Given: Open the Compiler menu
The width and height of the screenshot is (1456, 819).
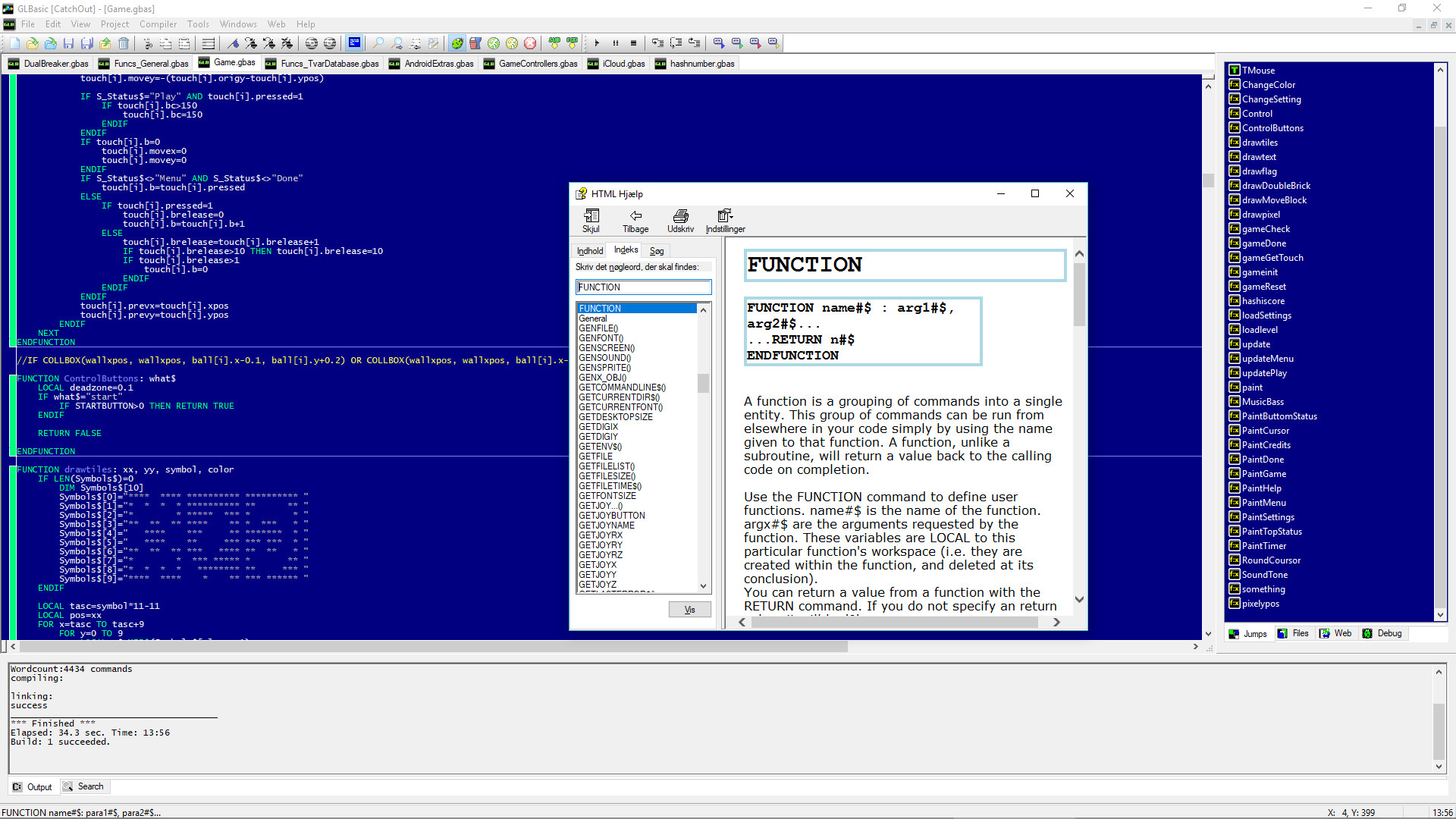Looking at the screenshot, I should click(158, 24).
